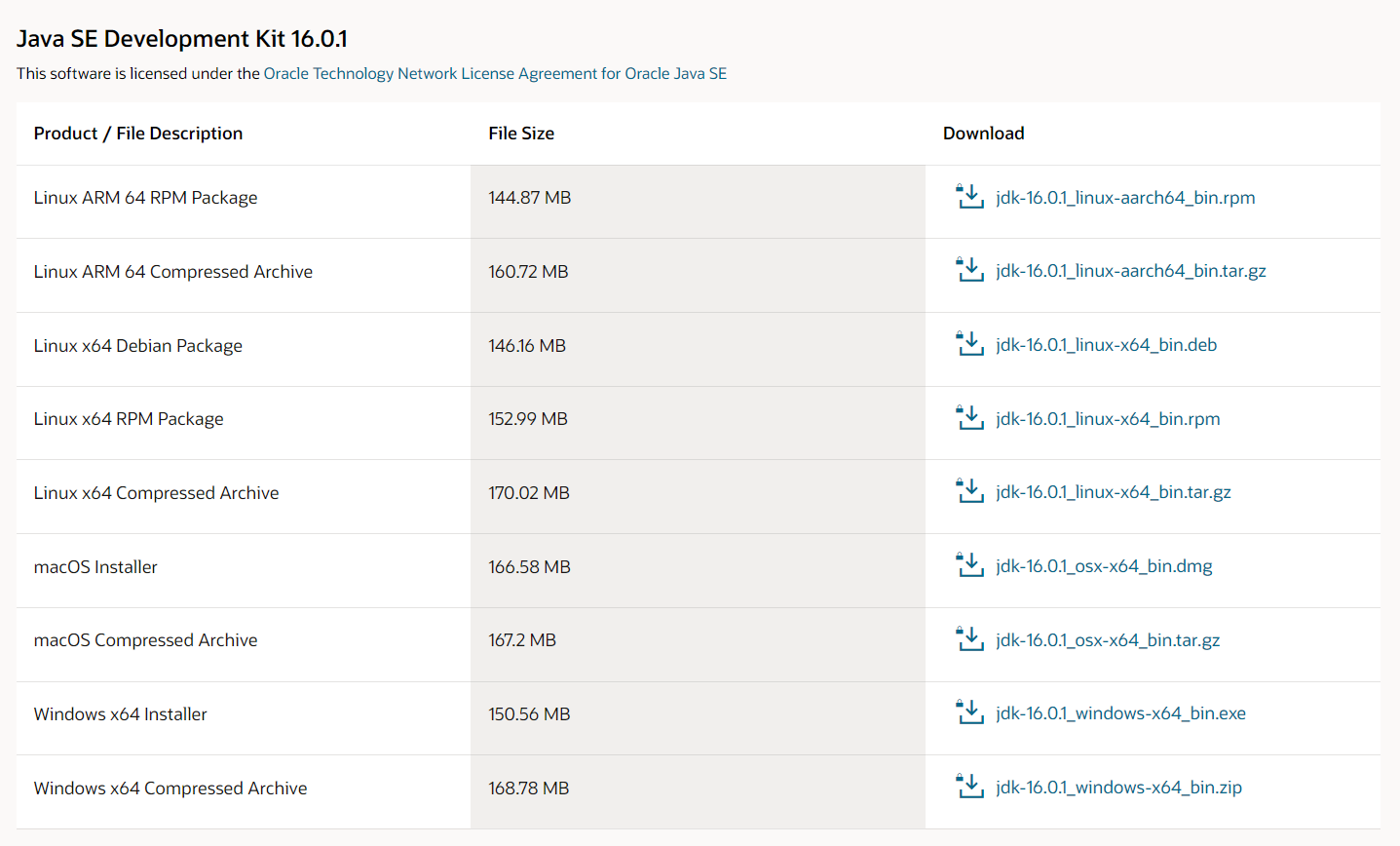Select the Linux x64 Compressed Archive description

point(157,493)
